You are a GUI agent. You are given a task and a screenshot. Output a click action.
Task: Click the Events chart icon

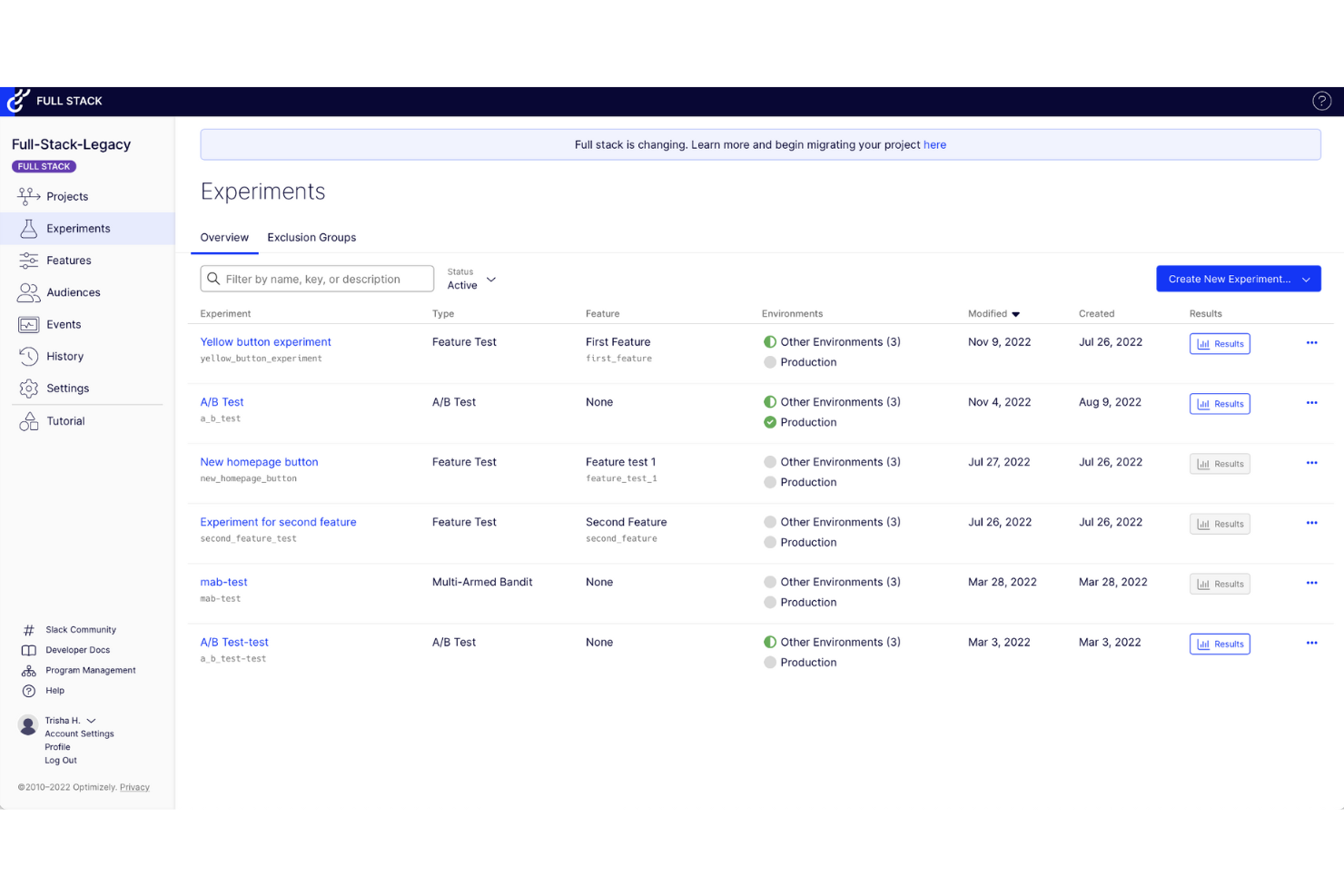[x=29, y=324]
